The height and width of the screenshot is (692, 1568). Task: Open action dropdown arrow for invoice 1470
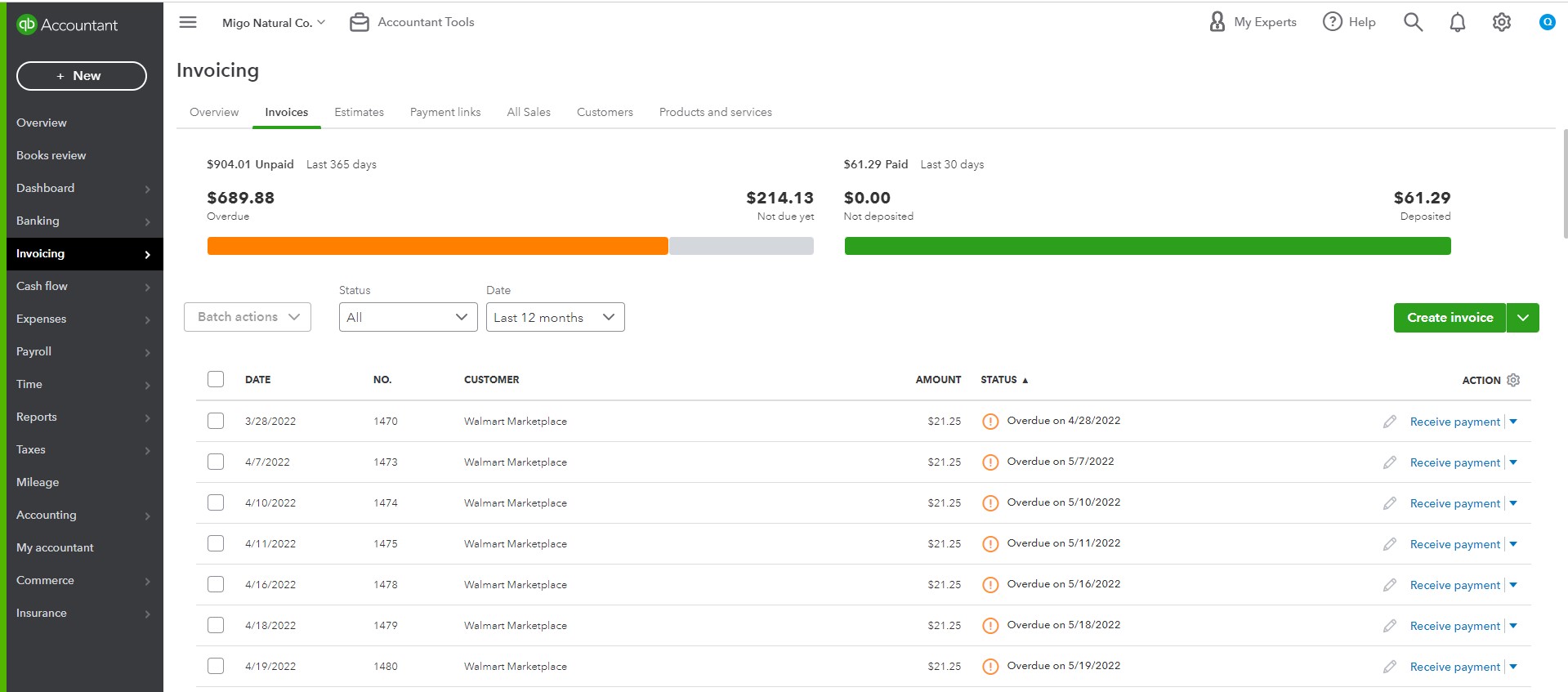1513,422
